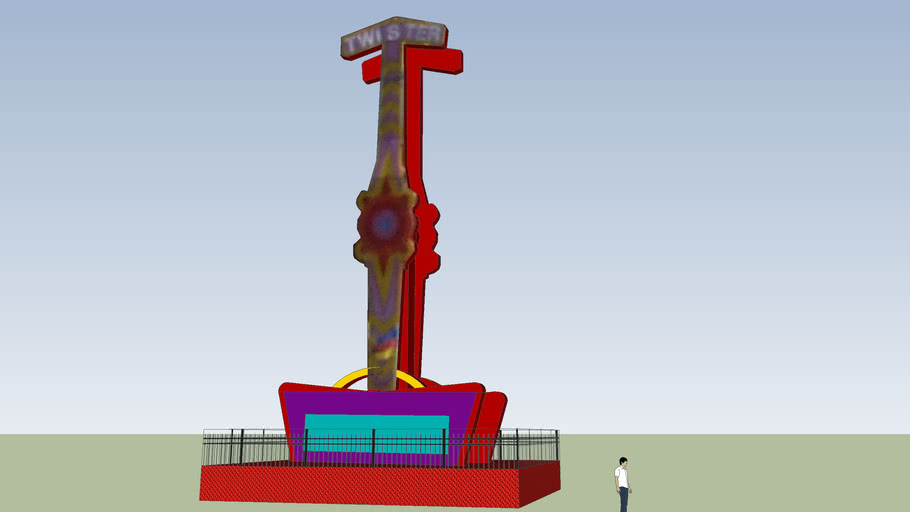This screenshot has height=512, width=910.
Task: Select the cyan panel on the ride base
Action: click(377, 434)
